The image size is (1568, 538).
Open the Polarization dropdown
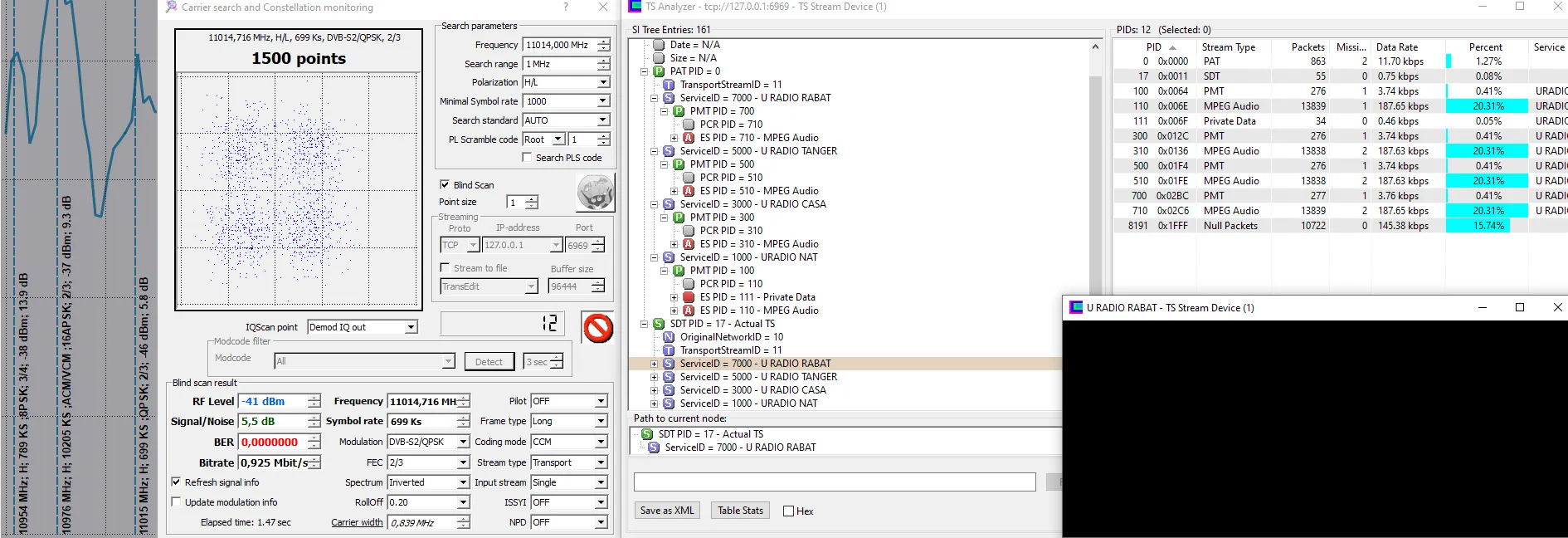point(603,83)
